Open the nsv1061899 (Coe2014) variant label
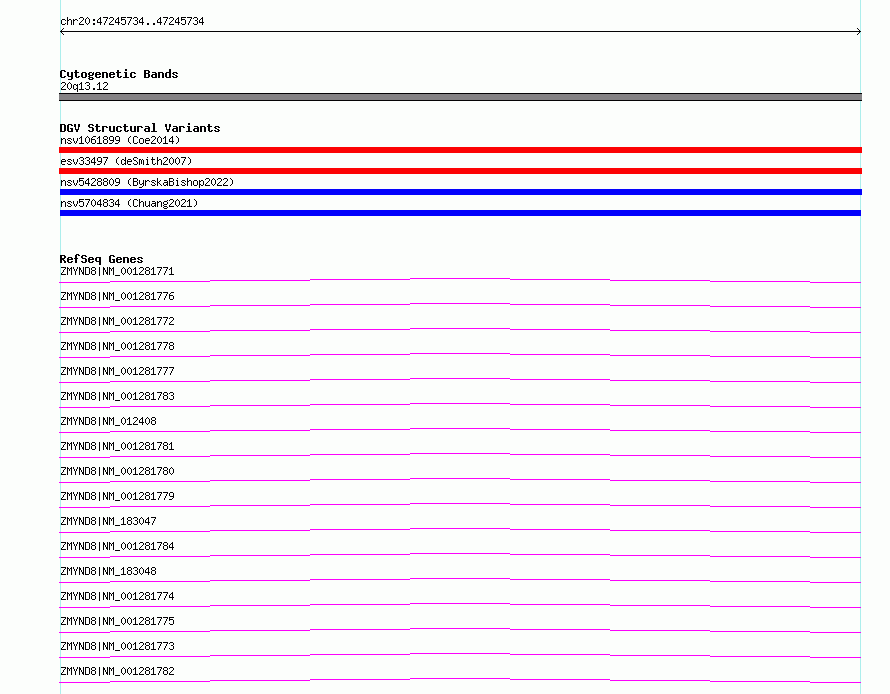This screenshot has width=890, height=694. (120, 140)
